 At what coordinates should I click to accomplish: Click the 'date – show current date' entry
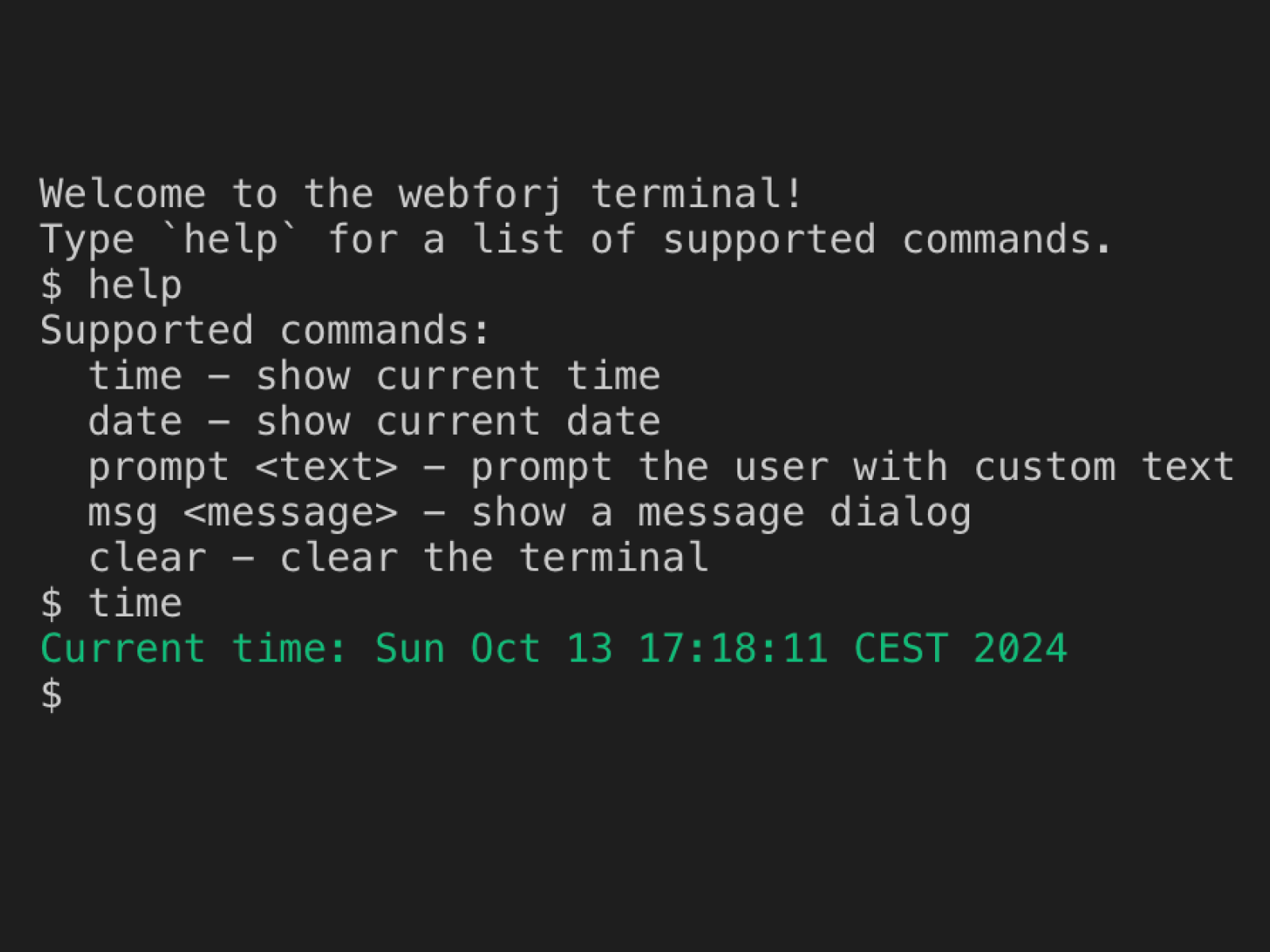374,421
